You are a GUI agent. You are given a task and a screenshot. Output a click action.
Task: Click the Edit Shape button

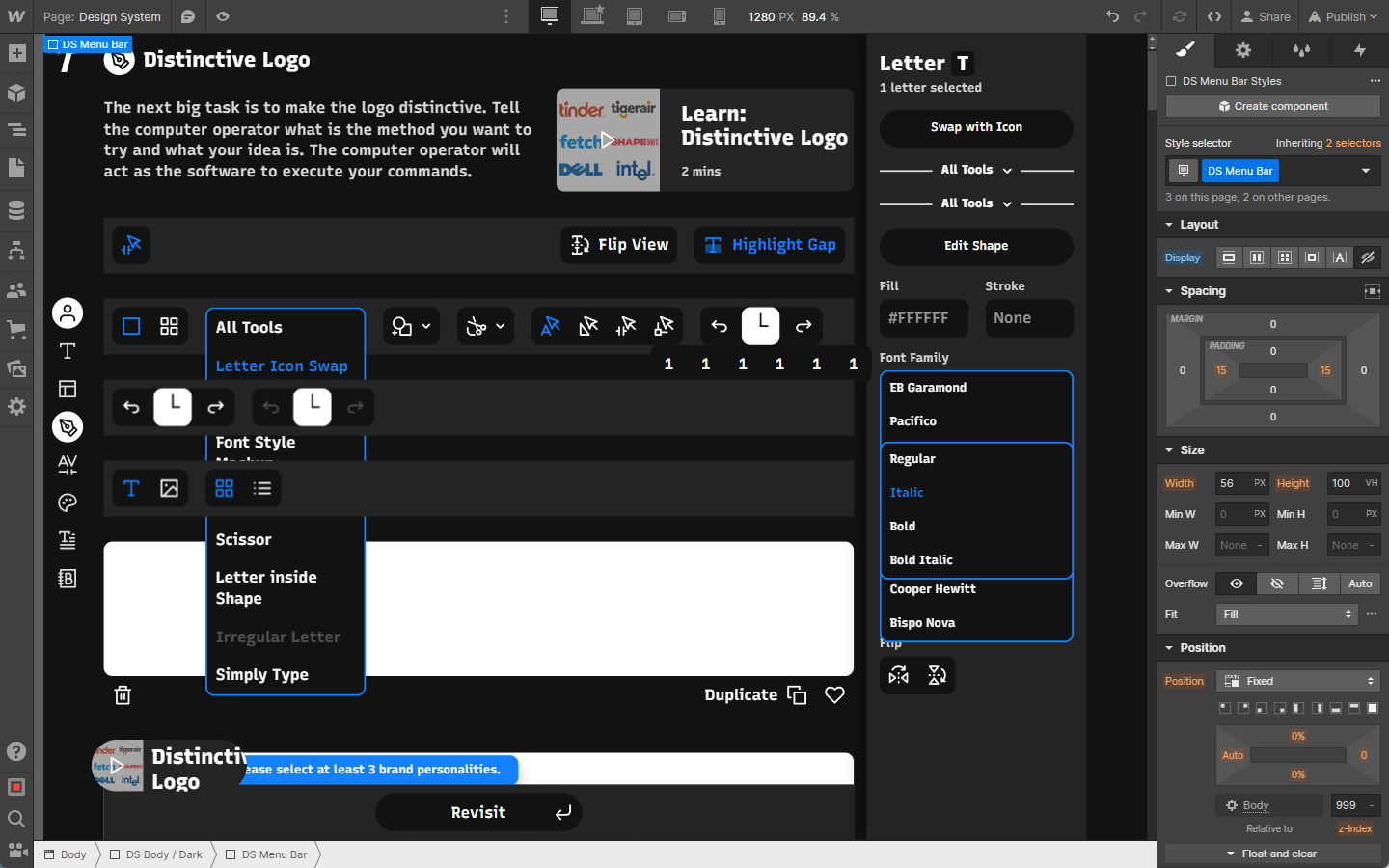point(976,246)
